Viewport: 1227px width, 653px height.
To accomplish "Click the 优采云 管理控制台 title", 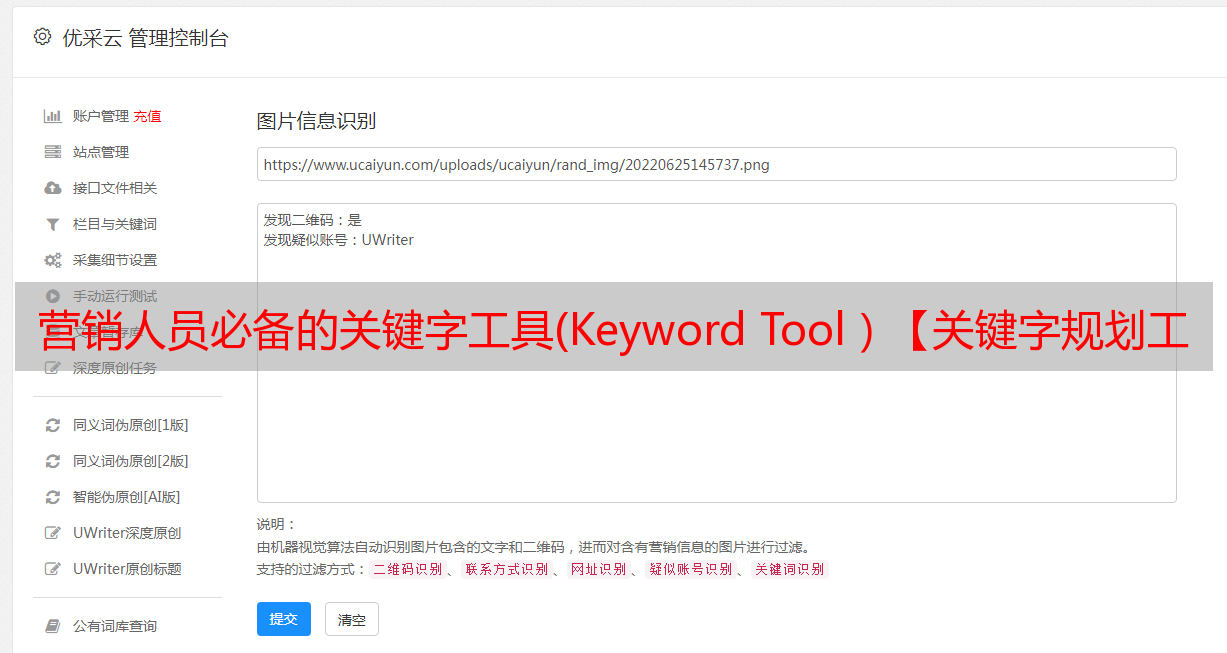I will click(x=145, y=38).
